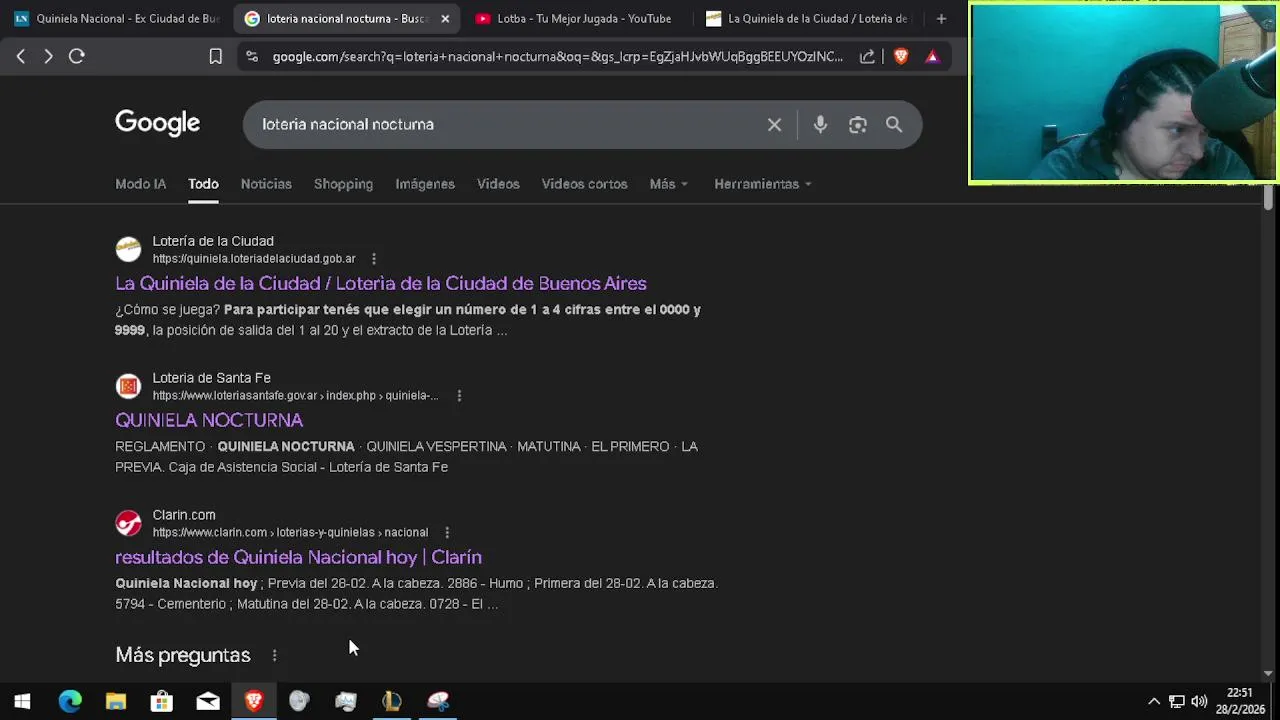Click the Loteria de Santa Fe favicon
Screen dimensions: 1280x720
point(128,386)
